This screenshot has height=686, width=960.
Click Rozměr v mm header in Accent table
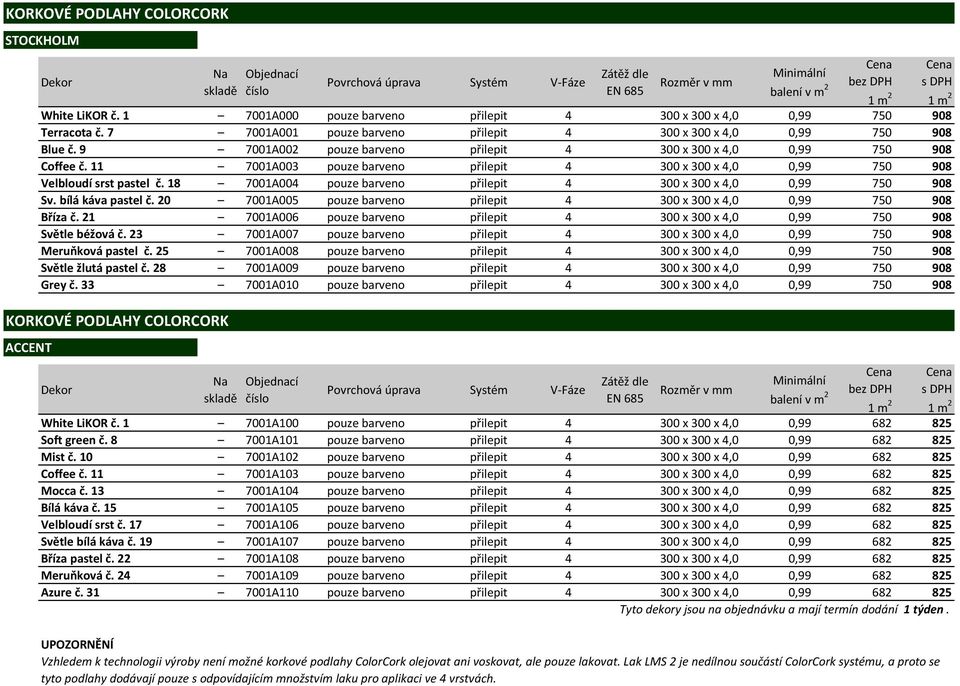click(x=696, y=390)
